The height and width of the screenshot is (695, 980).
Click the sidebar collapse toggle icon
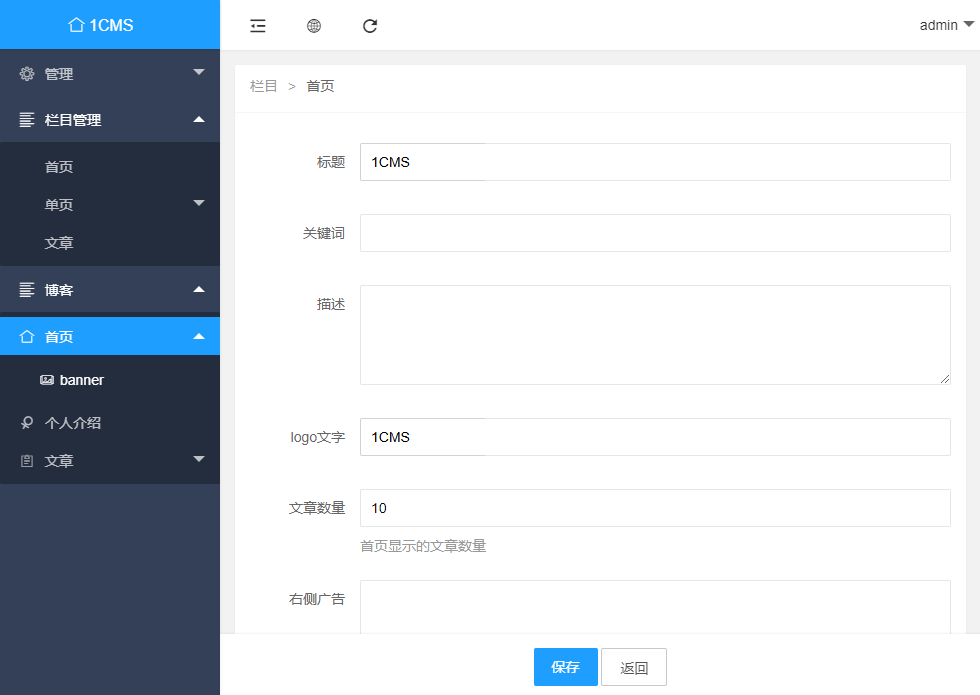(x=258, y=26)
